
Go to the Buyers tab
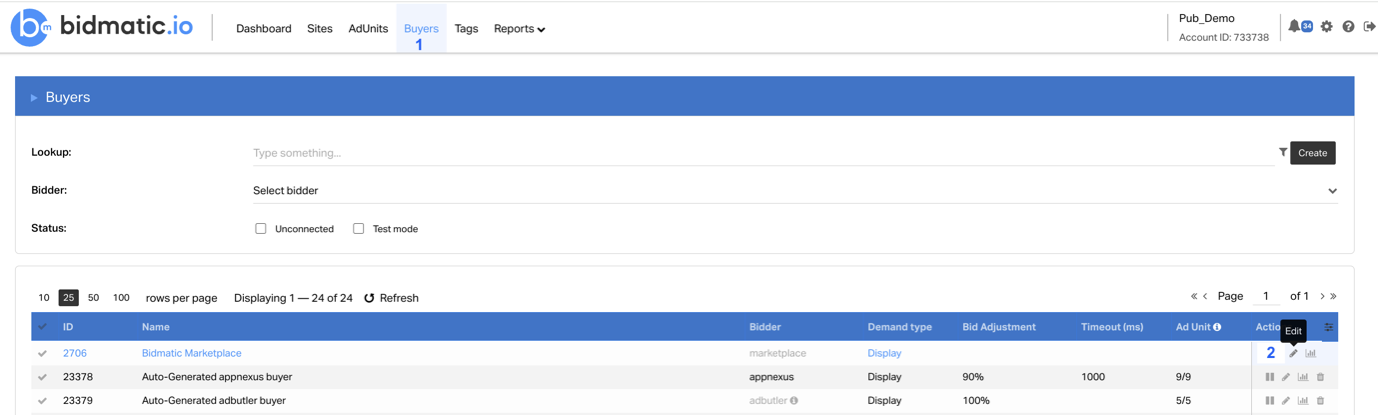point(421,29)
